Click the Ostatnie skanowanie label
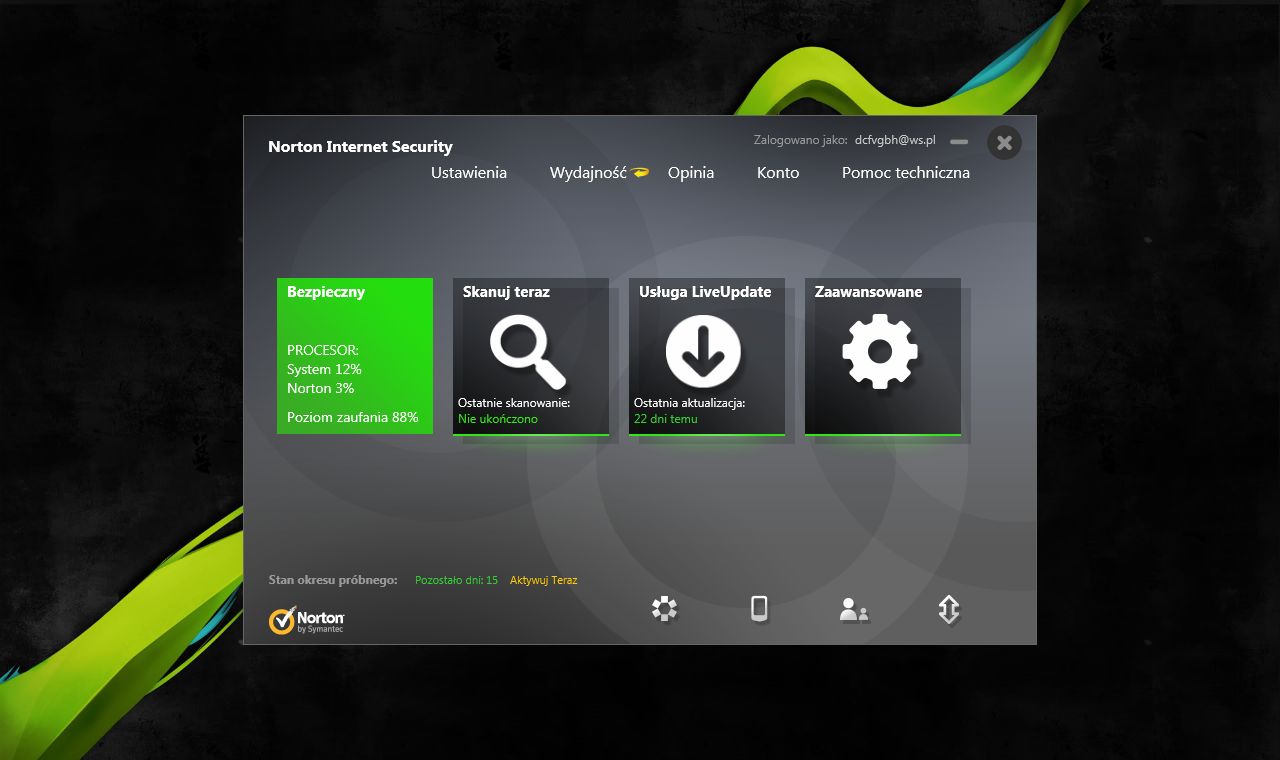 tap(514, 403)
